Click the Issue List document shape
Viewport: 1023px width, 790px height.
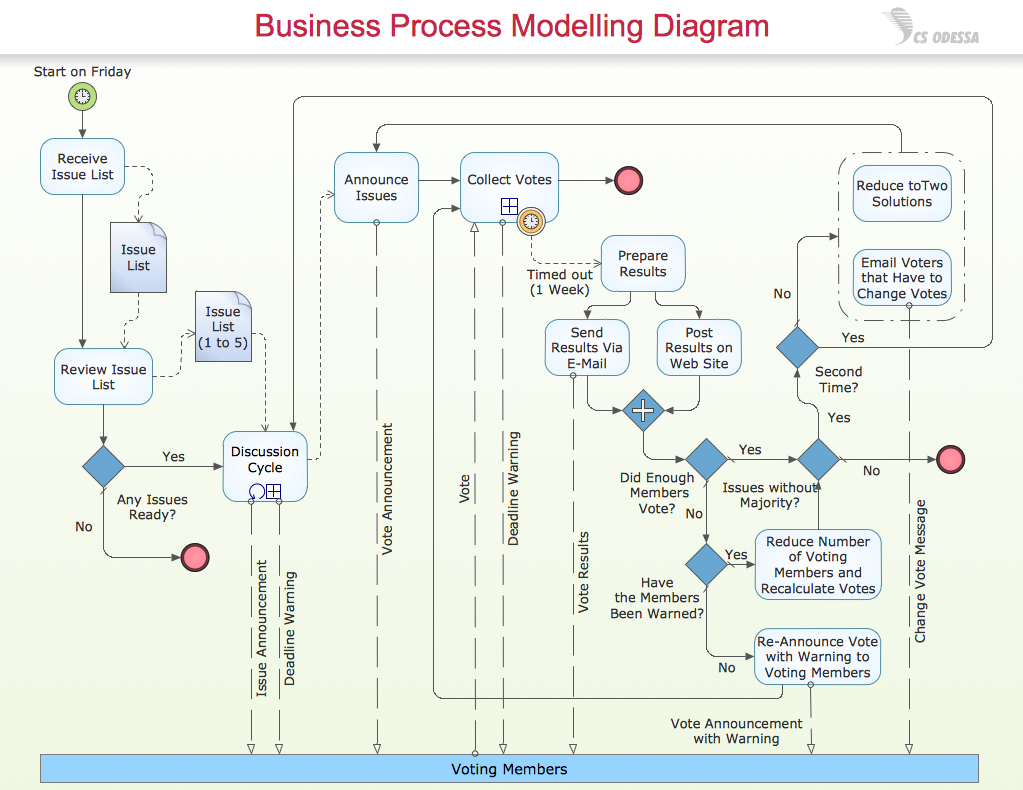(138, 257)
